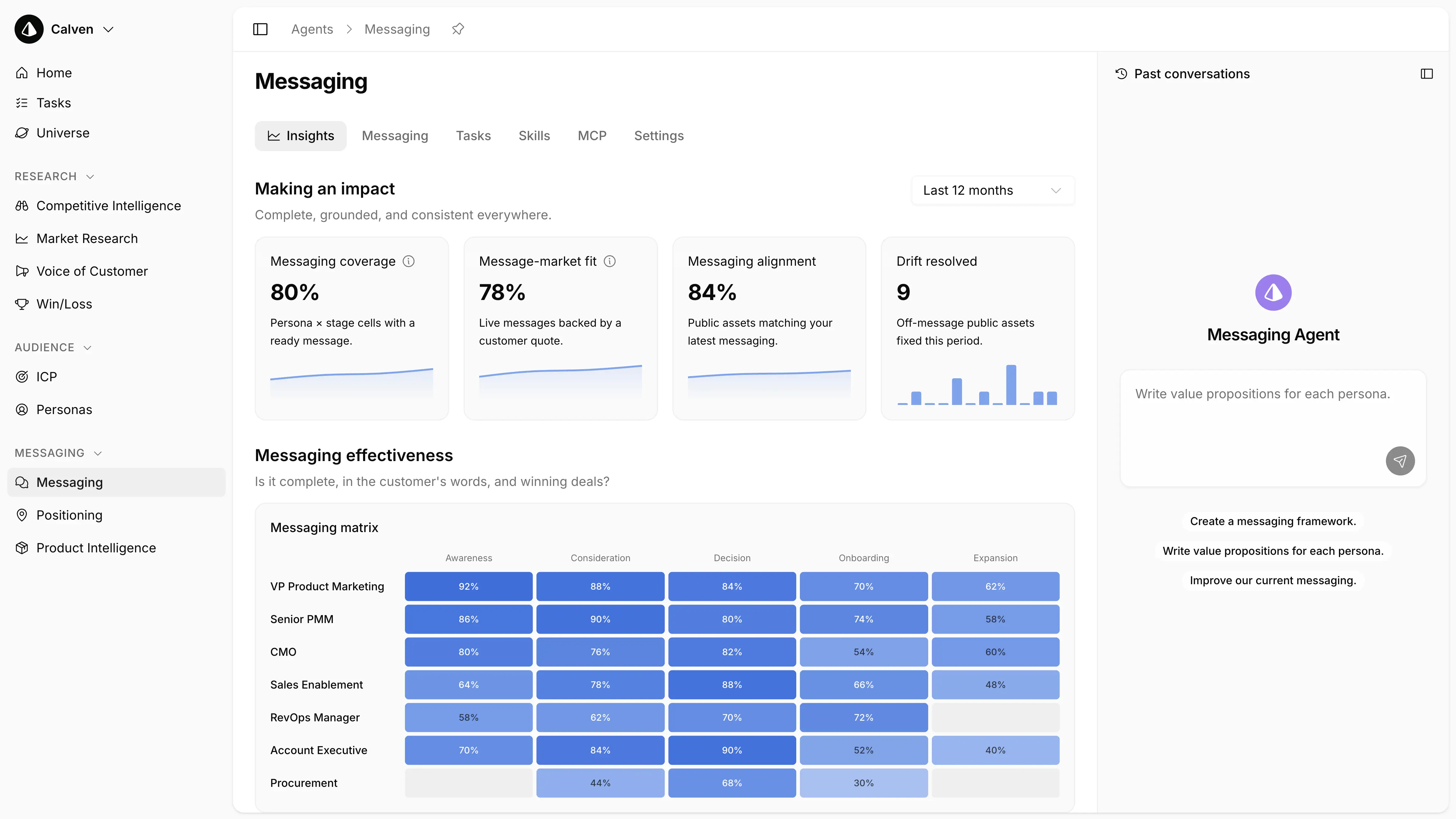Click CMO Decision 82% cell
1456x819 pixels.
pos(732,652)
